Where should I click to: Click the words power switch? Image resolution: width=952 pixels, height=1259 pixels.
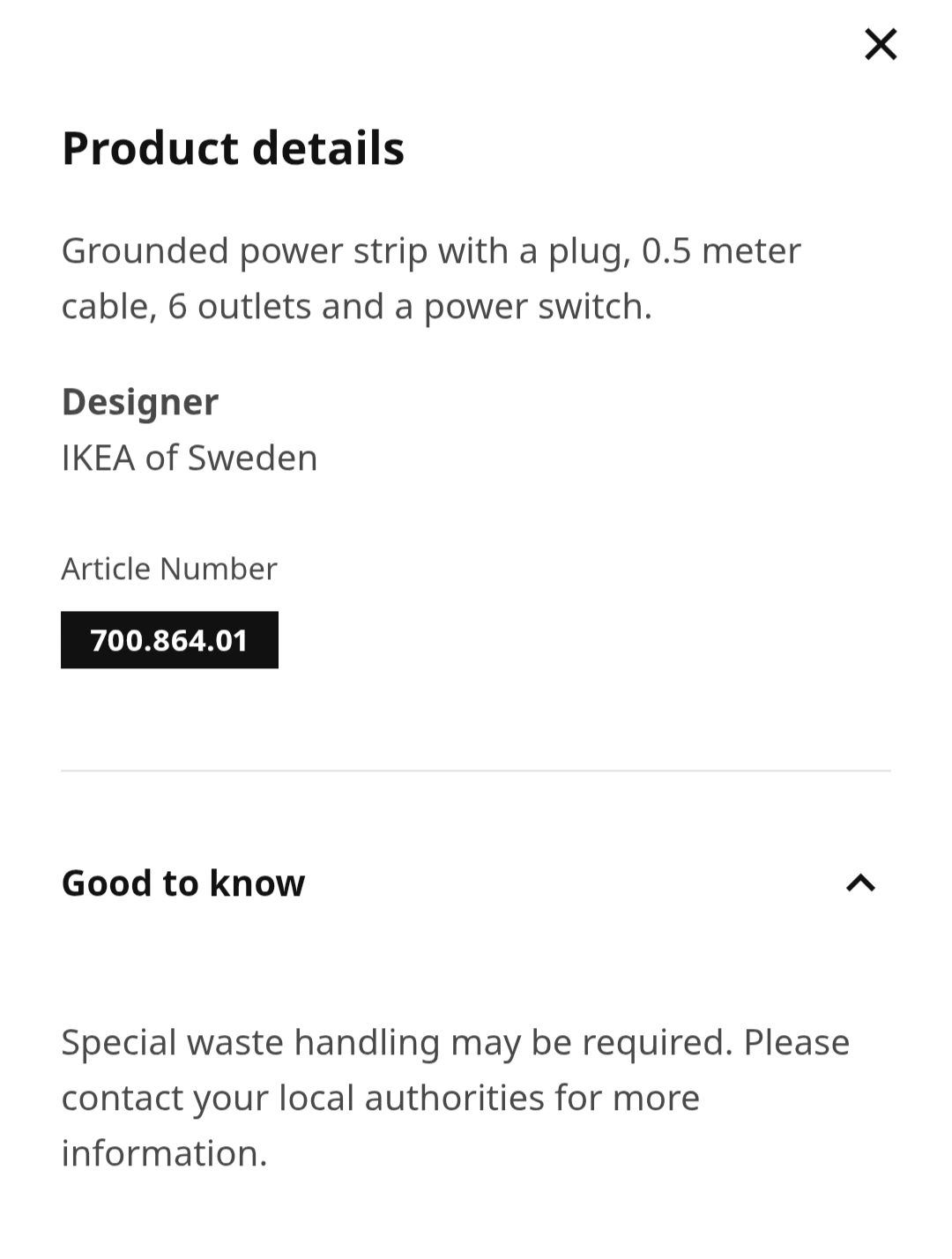pos(538,308)
